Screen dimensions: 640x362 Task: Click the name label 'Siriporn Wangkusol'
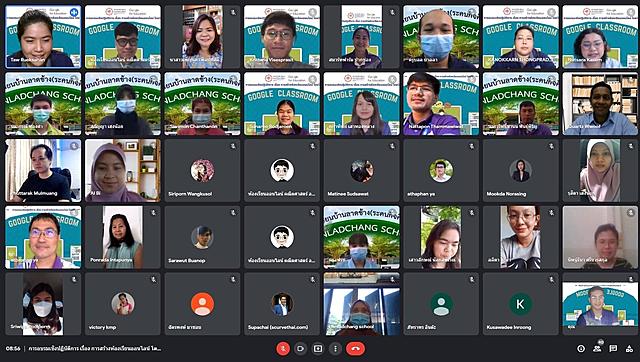(x=190, y=194)
